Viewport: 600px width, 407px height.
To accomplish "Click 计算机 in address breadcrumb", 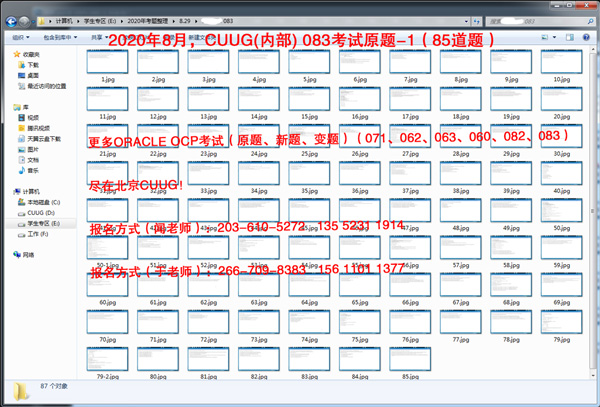I will 64,21.
